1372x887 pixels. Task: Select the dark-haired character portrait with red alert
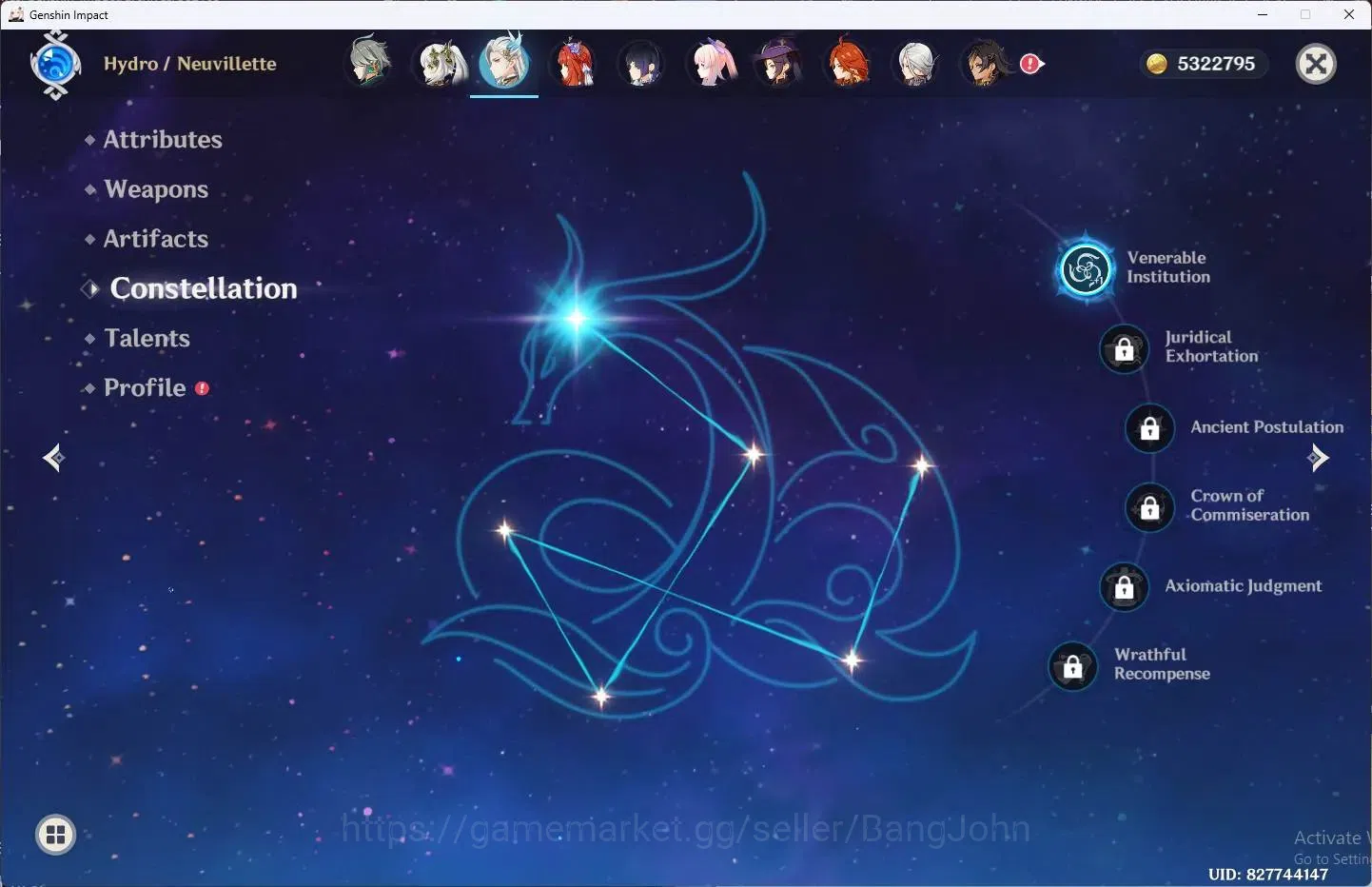point(986,64)
